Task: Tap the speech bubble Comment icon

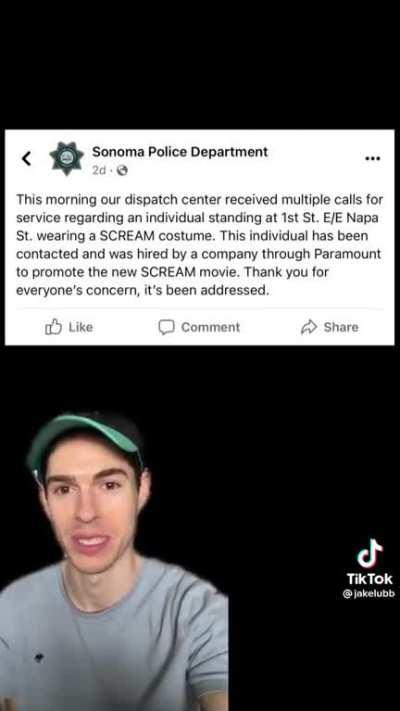Action: [x=166, y=327]
